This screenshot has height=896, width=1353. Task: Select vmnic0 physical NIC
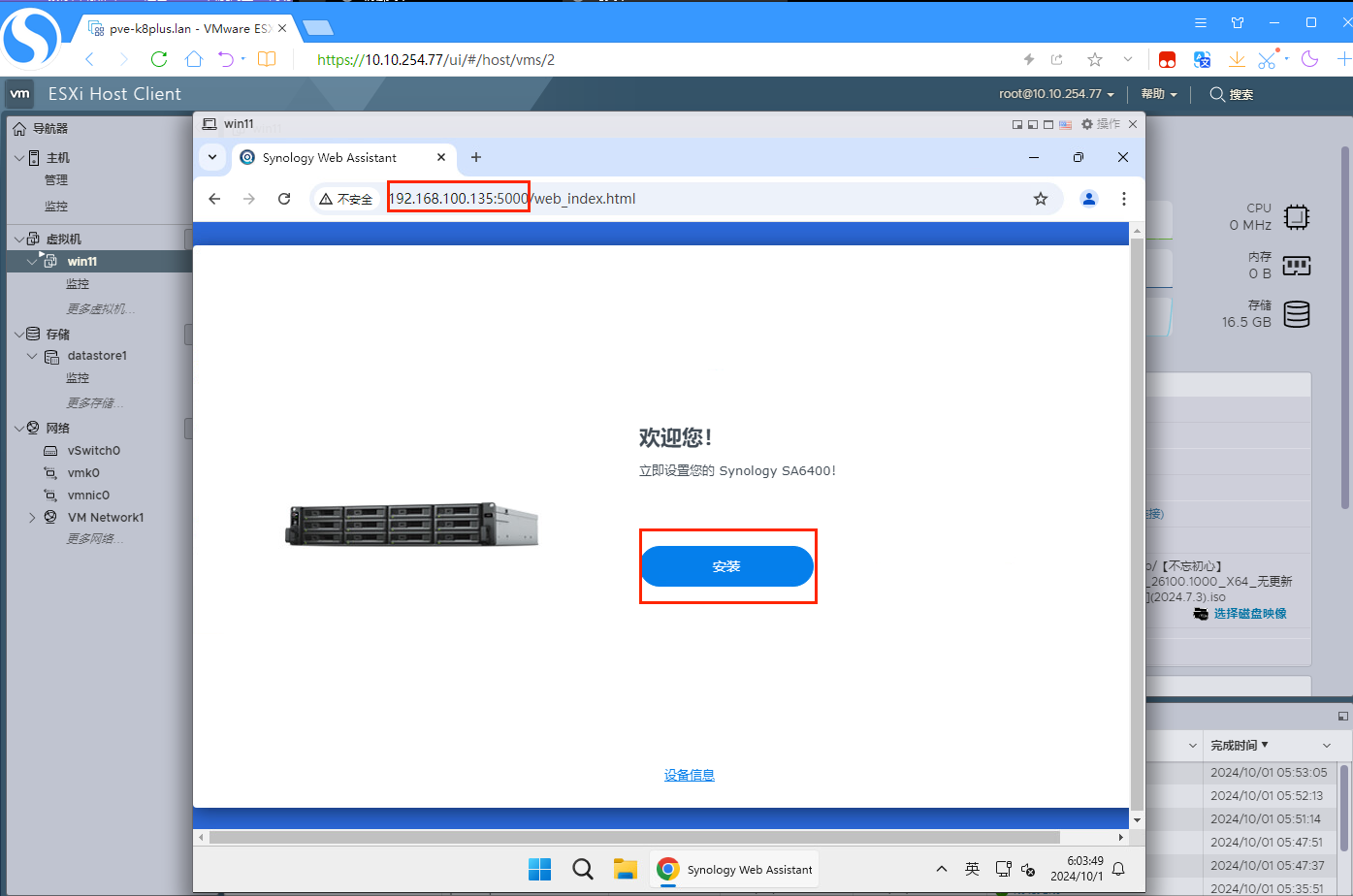pos(88,496)
